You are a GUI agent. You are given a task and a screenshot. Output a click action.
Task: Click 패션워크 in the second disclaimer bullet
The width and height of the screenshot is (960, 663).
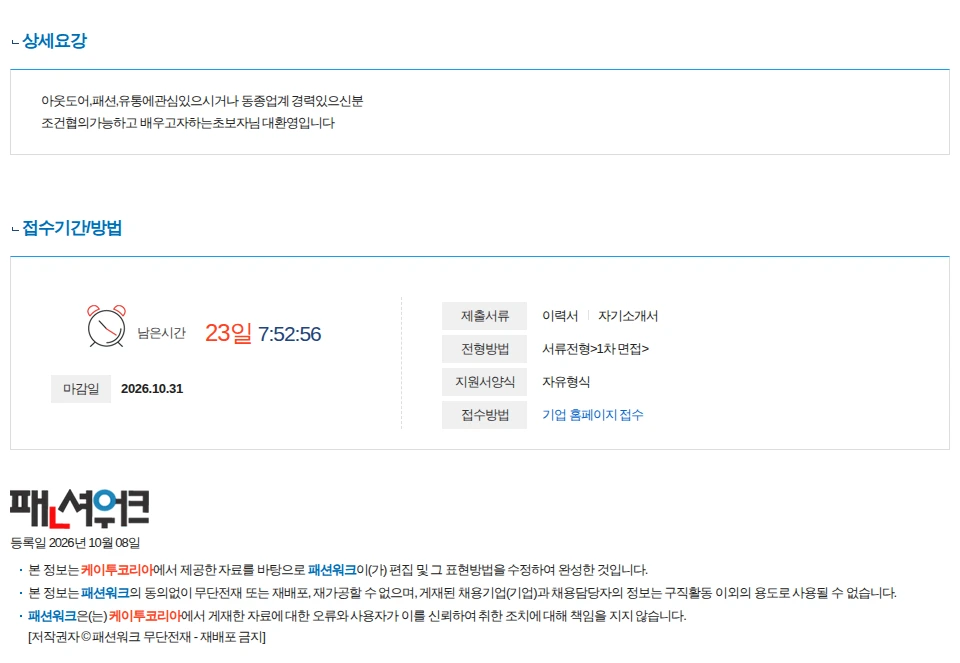105,593
